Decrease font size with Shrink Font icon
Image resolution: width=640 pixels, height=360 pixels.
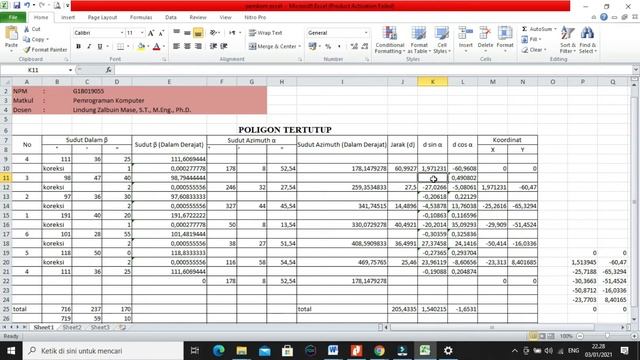pos(161,33)
